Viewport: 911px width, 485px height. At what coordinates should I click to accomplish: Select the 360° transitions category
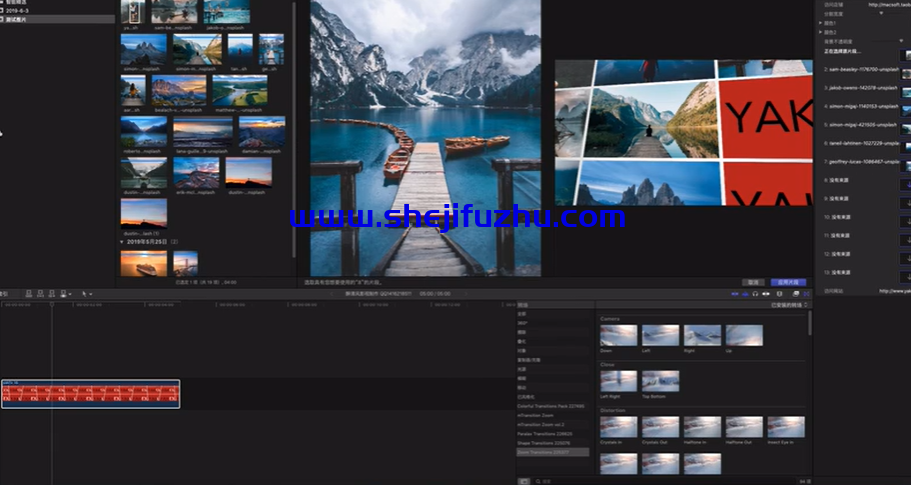point(551,323)
